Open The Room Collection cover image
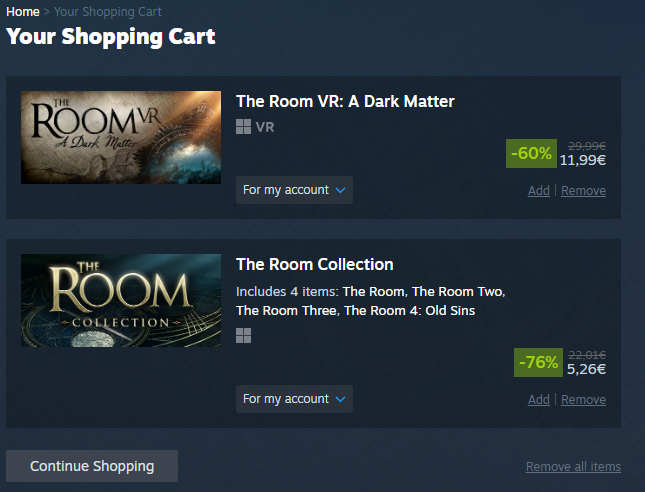This screenshot has width=645, height=492. [x=121, y=300]
